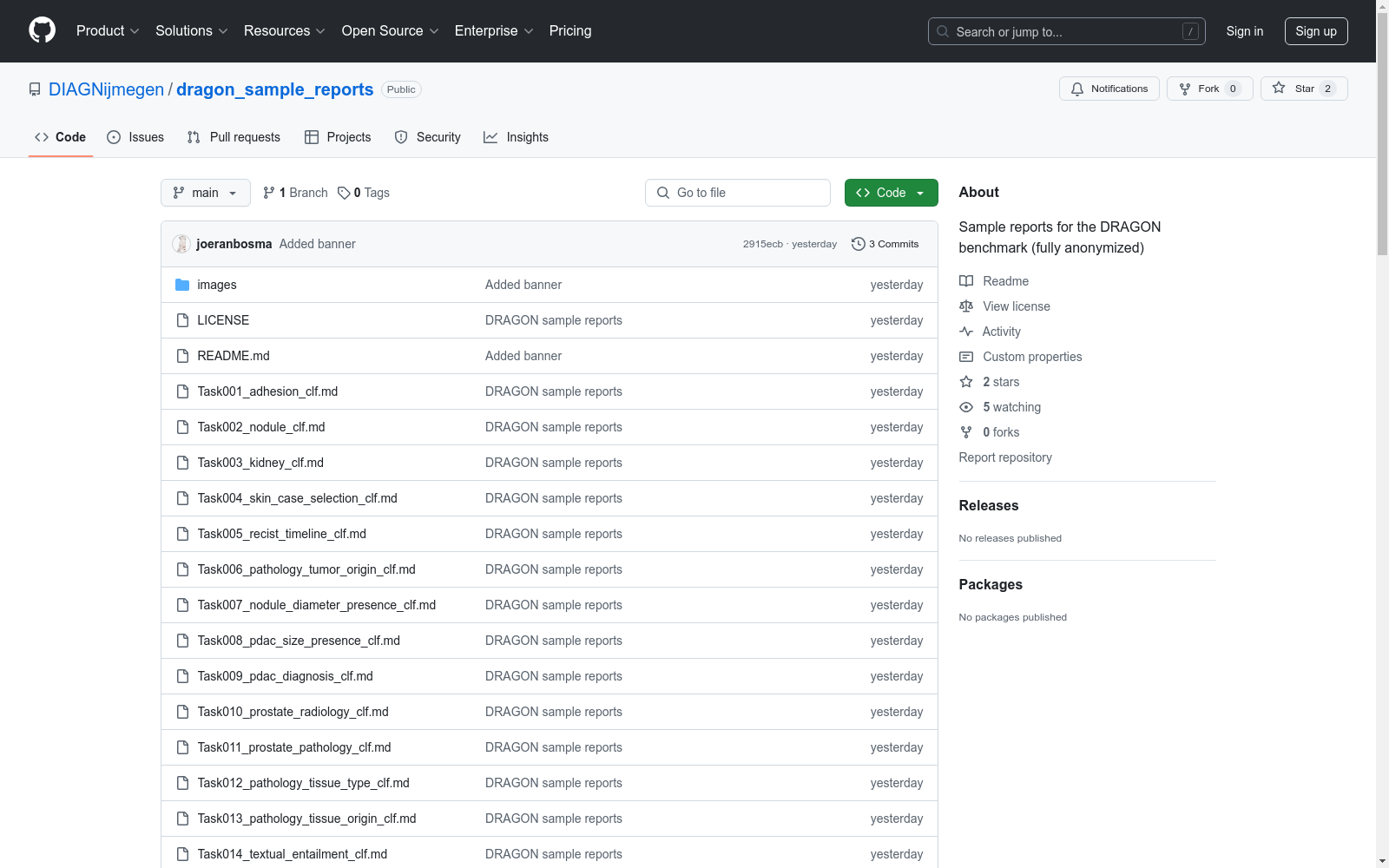Expand the Resources menu

tap(285, 31)
